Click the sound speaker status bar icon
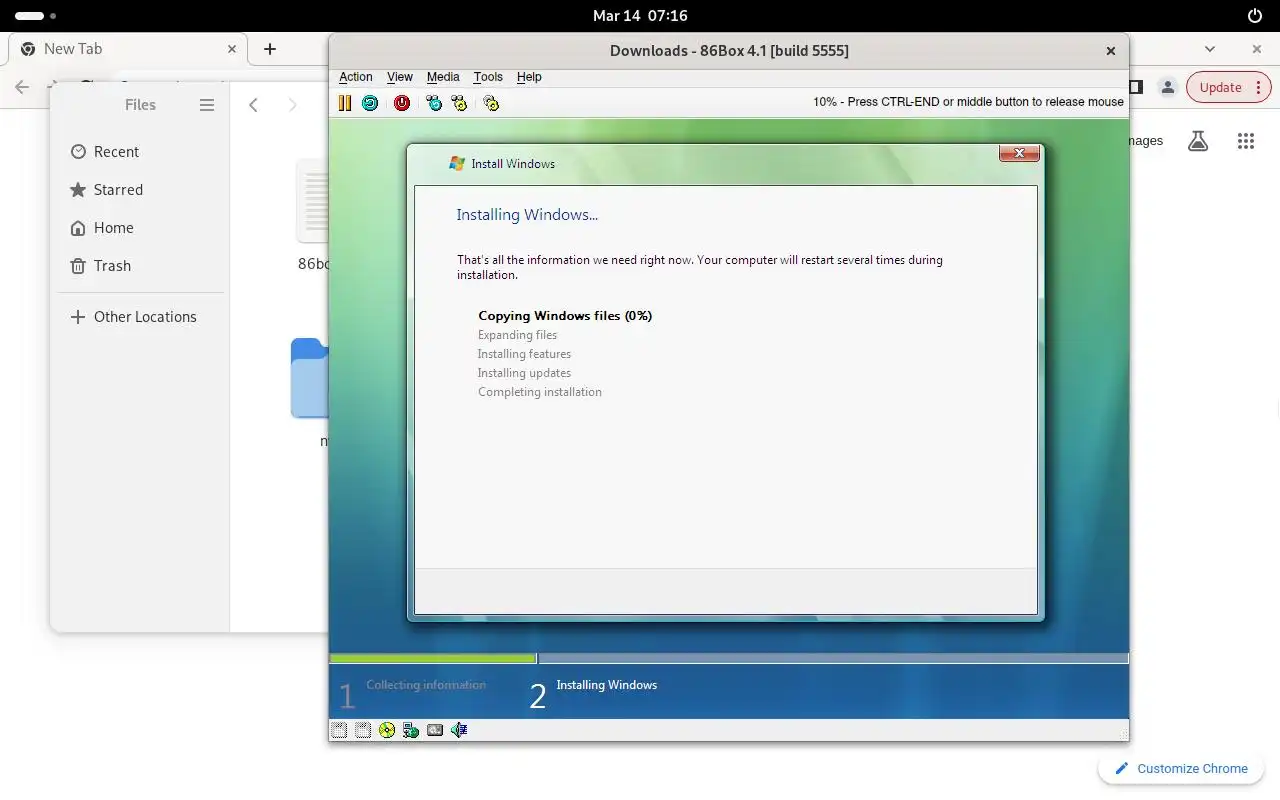1280x800 pixels. [459, 730]
